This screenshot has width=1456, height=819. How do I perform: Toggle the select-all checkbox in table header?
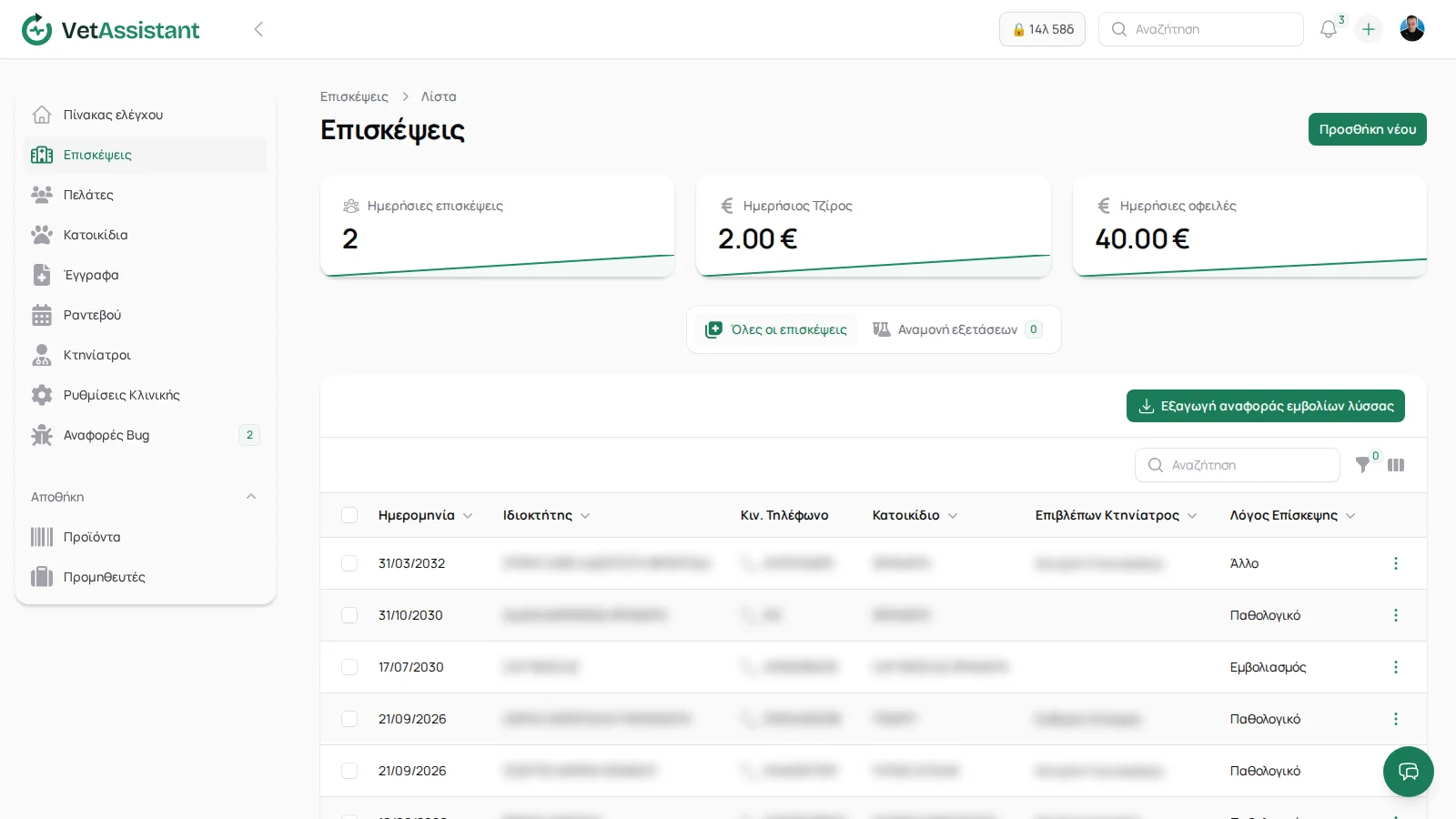(x=349, y=515)
